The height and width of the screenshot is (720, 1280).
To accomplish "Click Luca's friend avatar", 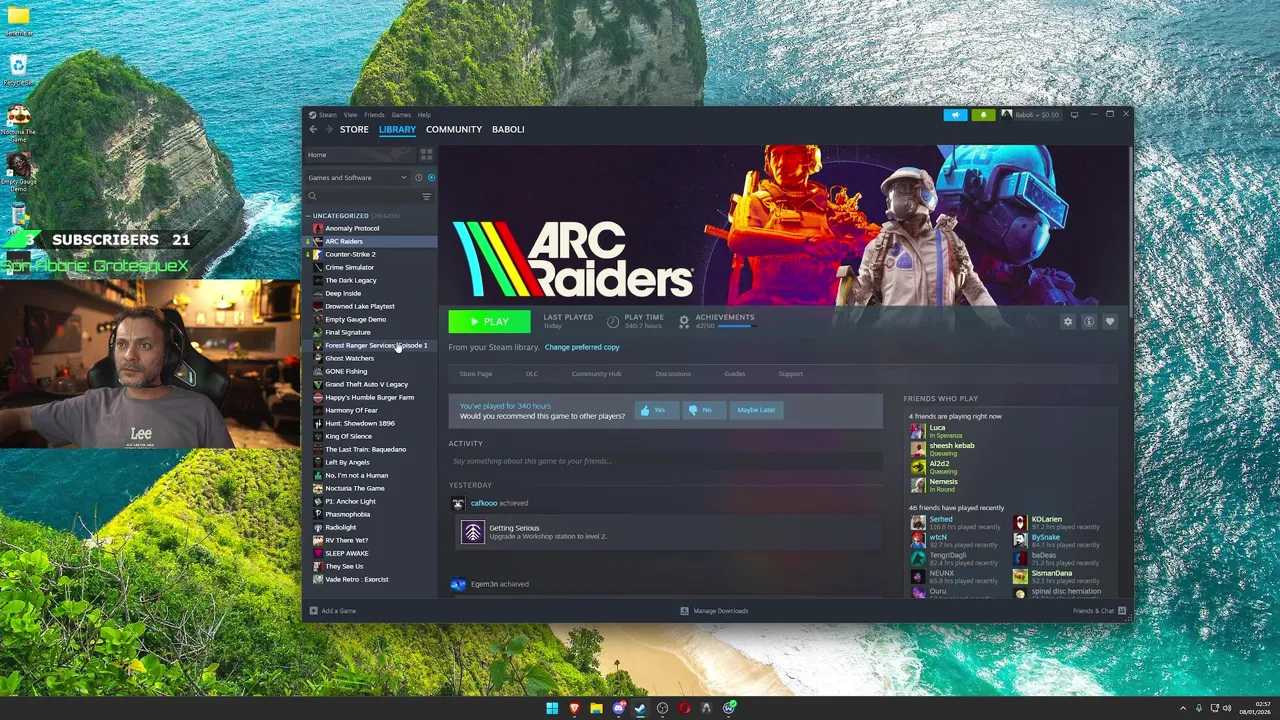I will click(x=917, y=431).
